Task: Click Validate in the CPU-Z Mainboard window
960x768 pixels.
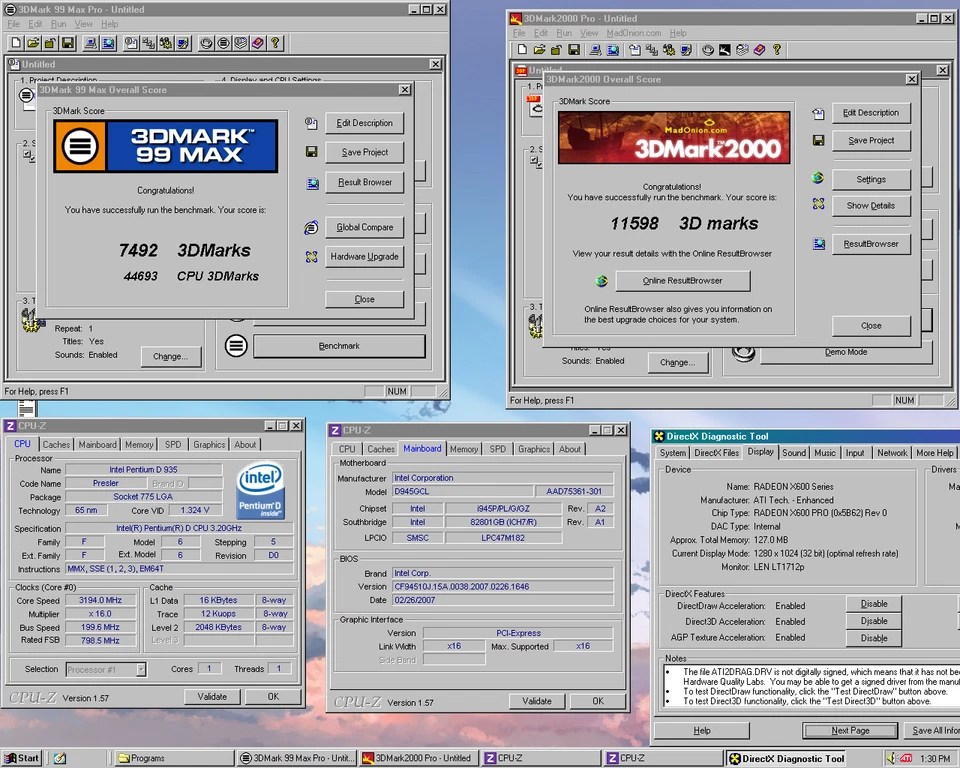Action: (x=536, y=702)
